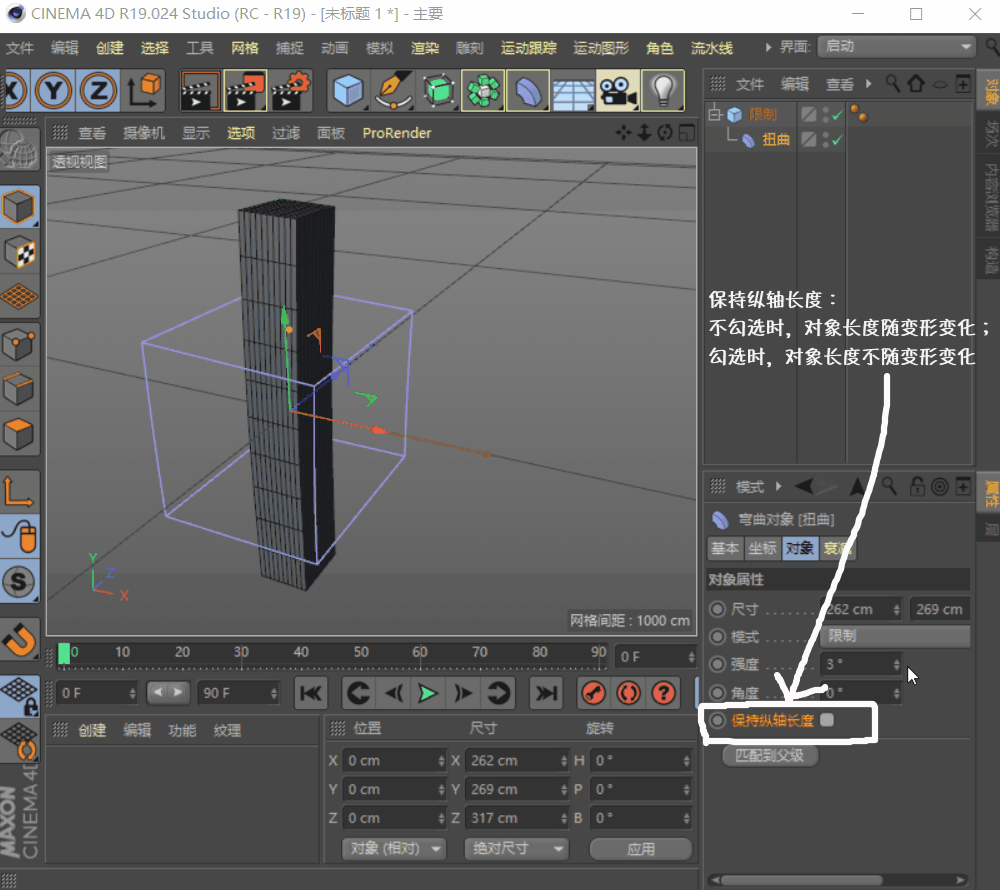Click the render to picture viewer icon
Image resolution: width=1000 pixels, height=890 pixels.
coord(244,91)
